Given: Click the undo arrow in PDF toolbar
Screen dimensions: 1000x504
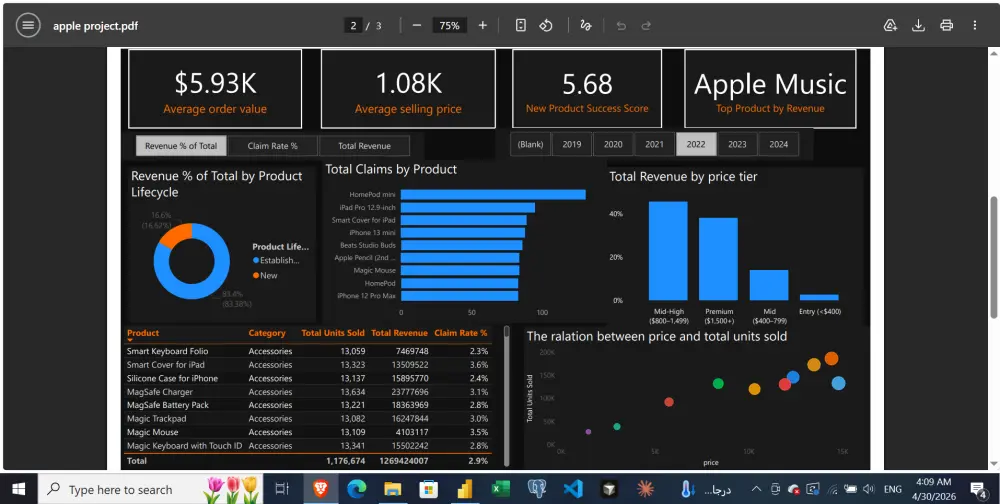Looking at the screenshot, I should pyautogui.click(x=621, y=26).
